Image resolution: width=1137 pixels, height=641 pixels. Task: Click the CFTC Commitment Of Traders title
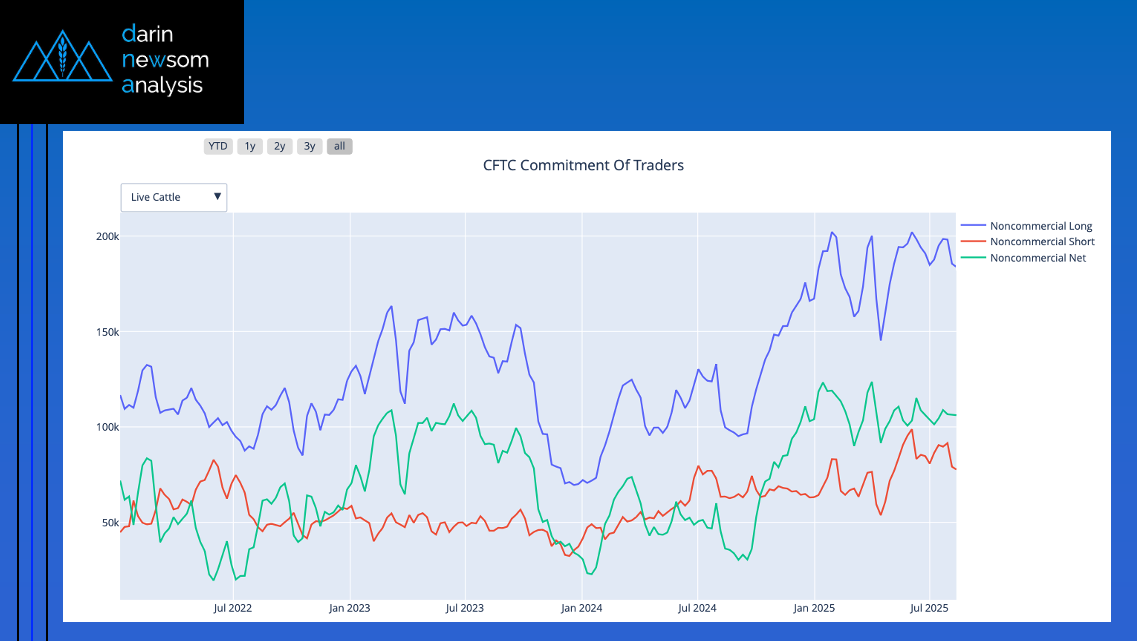pos(583,165)
